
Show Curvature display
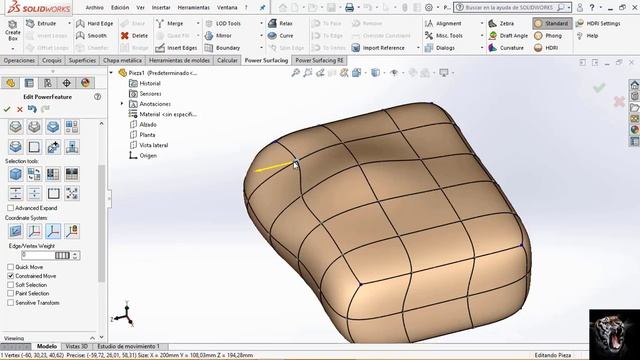tap(506, 48)
